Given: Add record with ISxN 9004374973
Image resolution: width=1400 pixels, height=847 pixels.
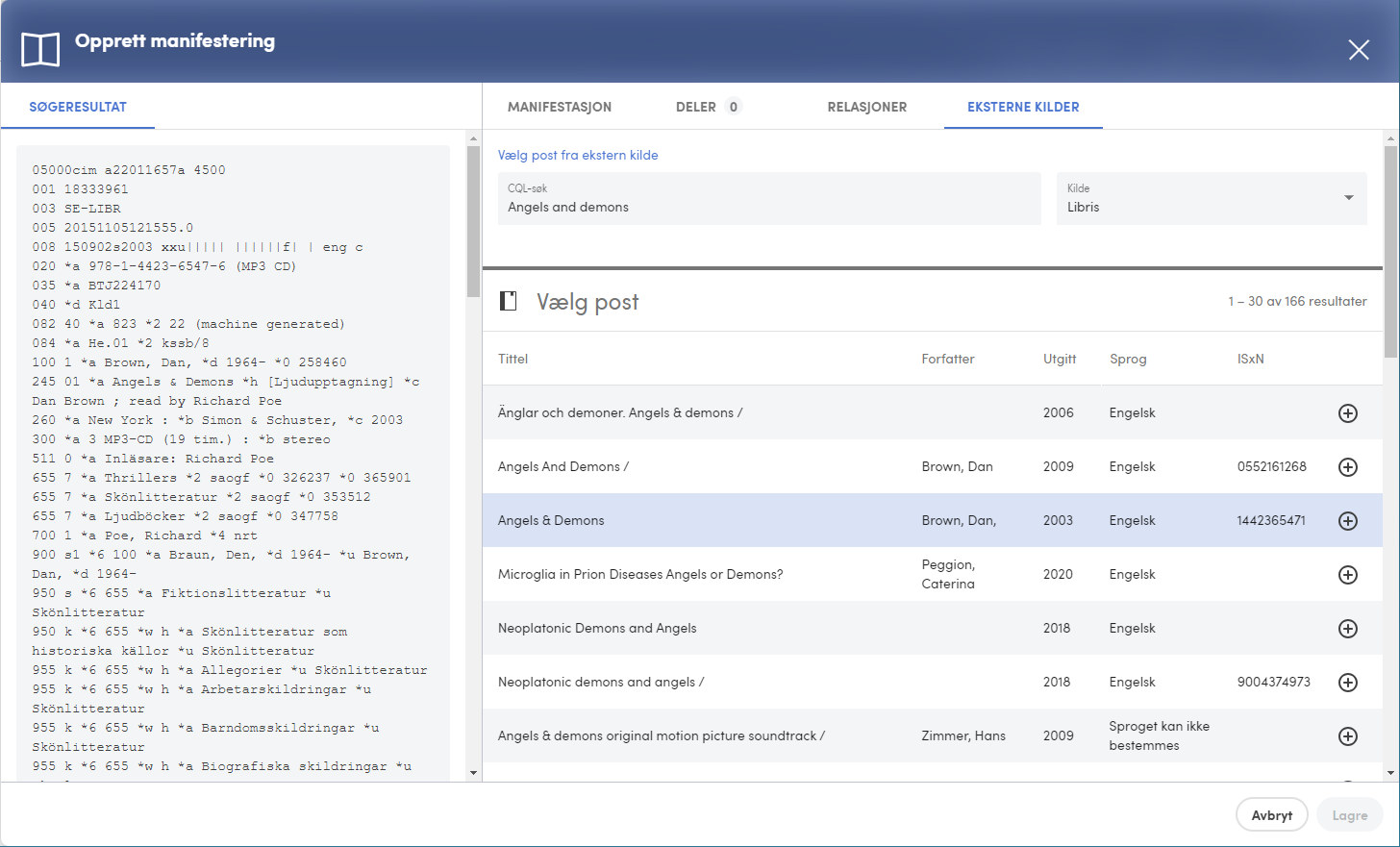Looking at the screenshot, I should (1348, 683).
